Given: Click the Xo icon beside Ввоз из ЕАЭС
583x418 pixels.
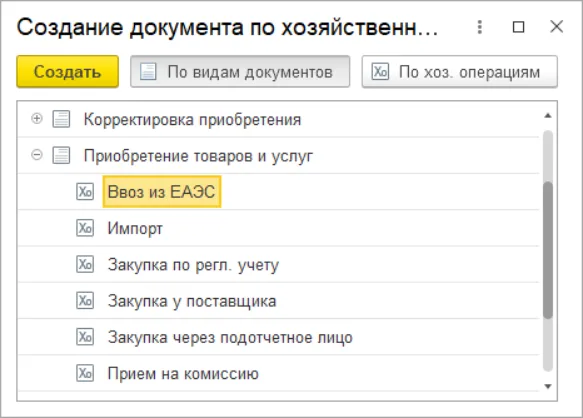Looking at the screenshot, I should (x=85, y=192).
